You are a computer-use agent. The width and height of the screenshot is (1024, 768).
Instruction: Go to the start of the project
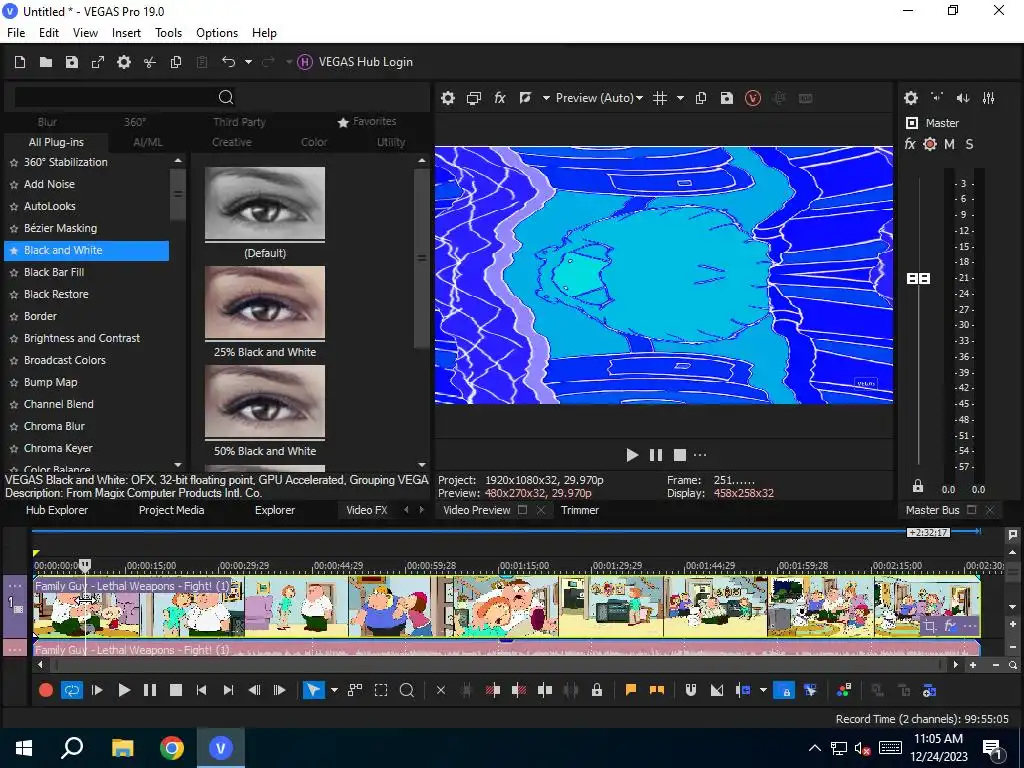[201, 690]
